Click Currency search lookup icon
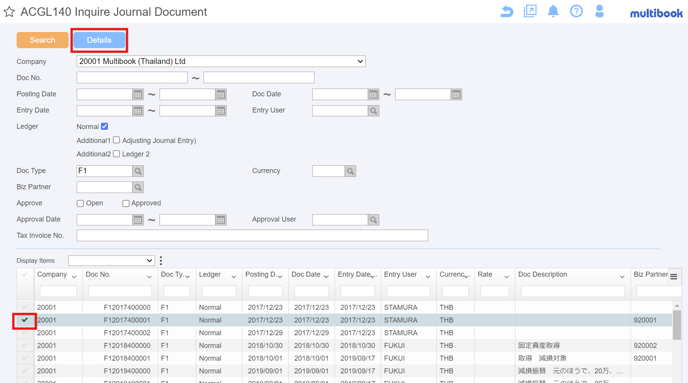The image size is (688, 383). (350, 171)
